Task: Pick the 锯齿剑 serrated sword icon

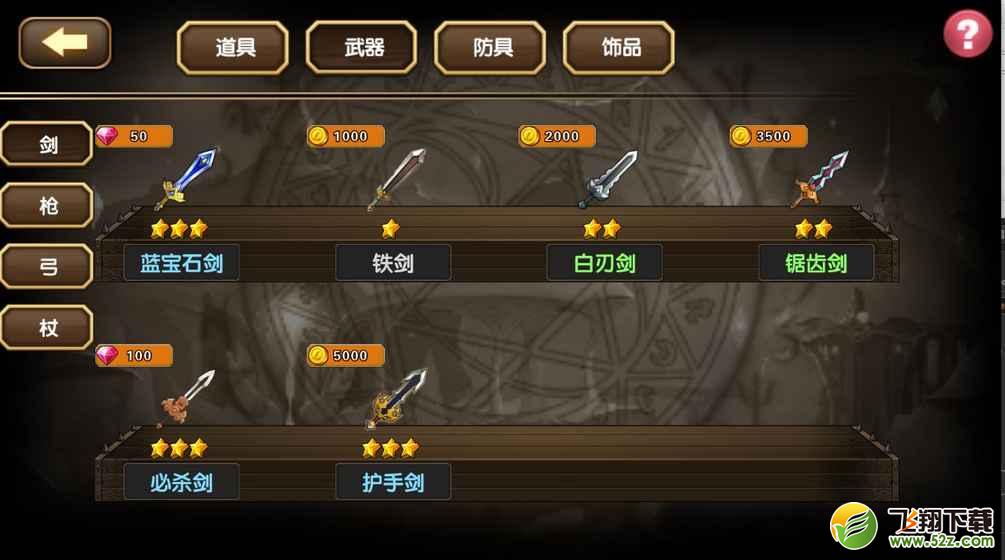Action: point(819,179)
